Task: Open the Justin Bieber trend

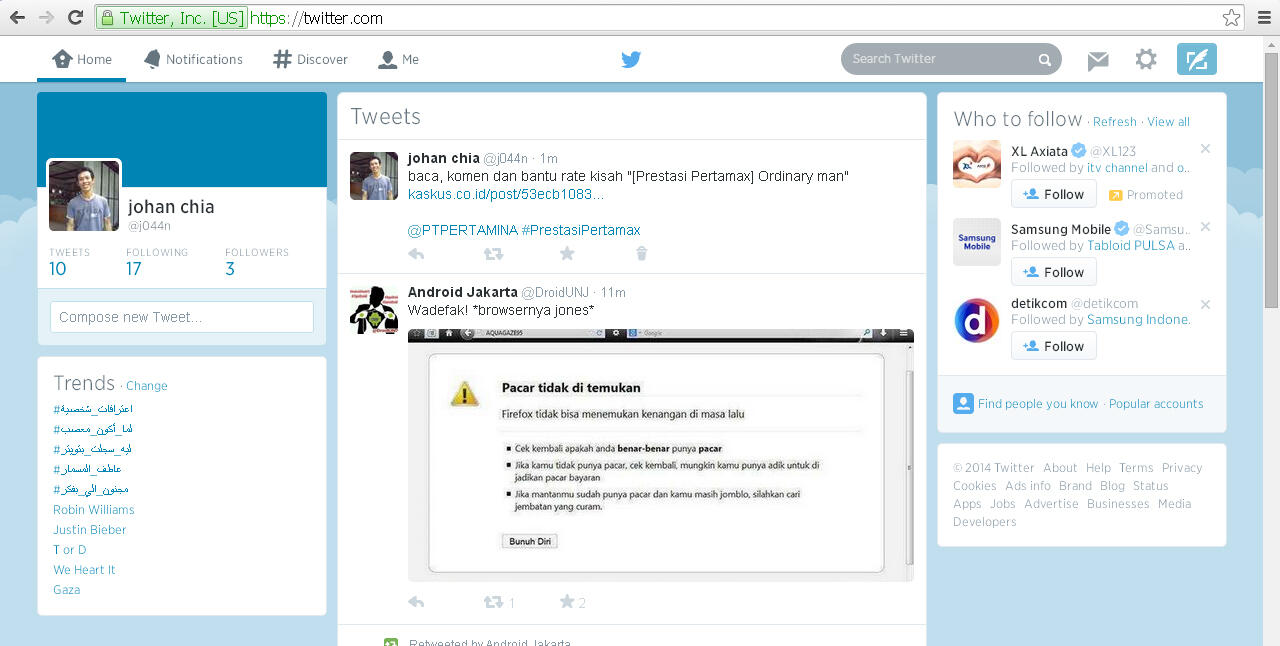Action: (x=90, y=530)
